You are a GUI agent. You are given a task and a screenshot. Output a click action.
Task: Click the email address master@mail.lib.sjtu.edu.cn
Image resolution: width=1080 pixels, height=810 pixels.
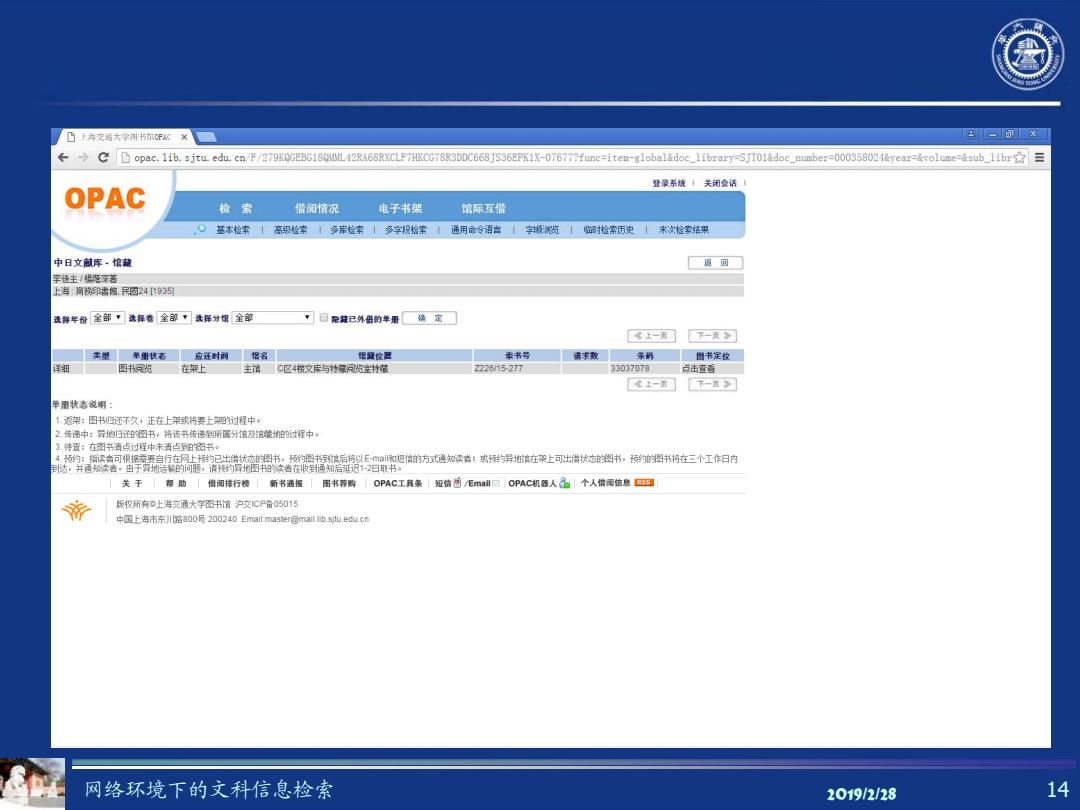[316, 519]
